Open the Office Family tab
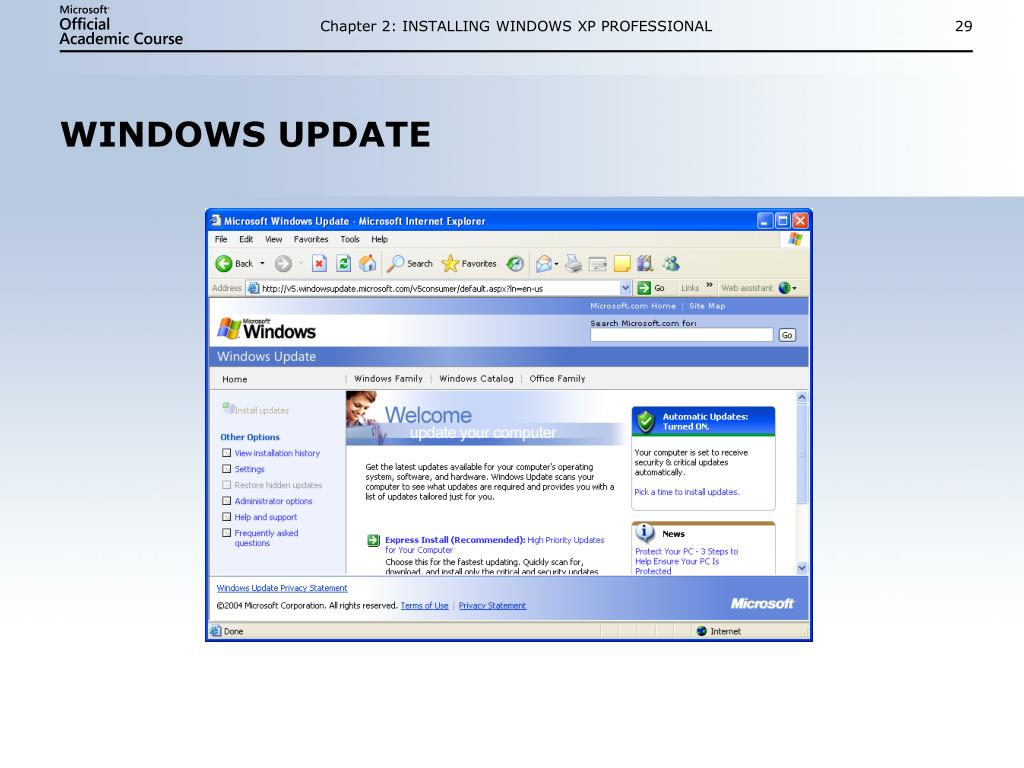Screen dimensions: 1024x768 pyautogui.click(x=557, y=379)
